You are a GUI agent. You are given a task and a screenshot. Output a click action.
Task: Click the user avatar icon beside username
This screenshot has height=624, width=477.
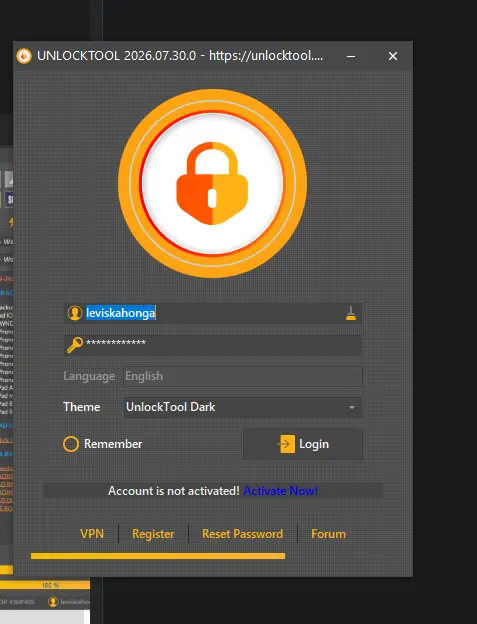pos(74,313)
